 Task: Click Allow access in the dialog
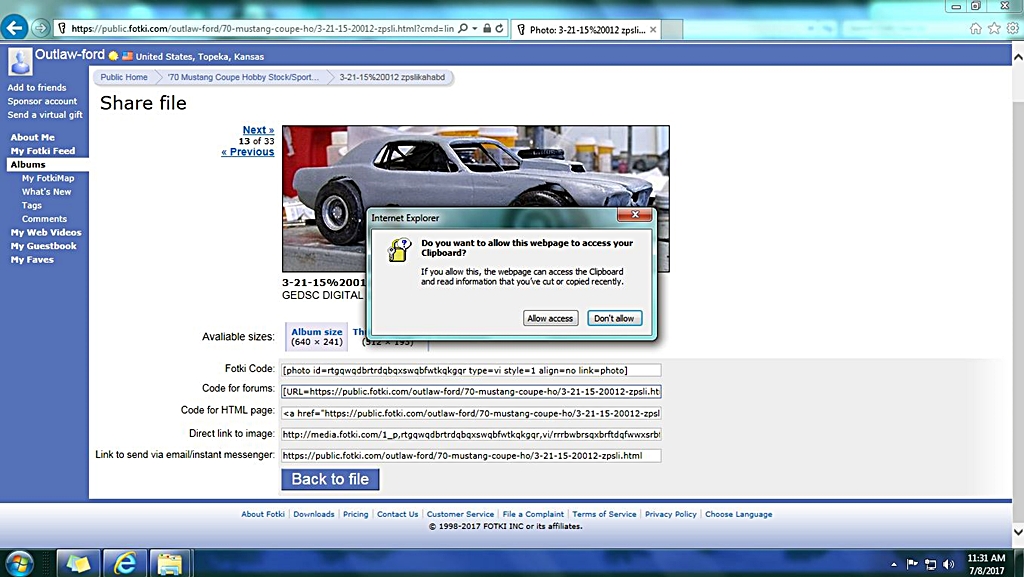[x=550, y=318]
